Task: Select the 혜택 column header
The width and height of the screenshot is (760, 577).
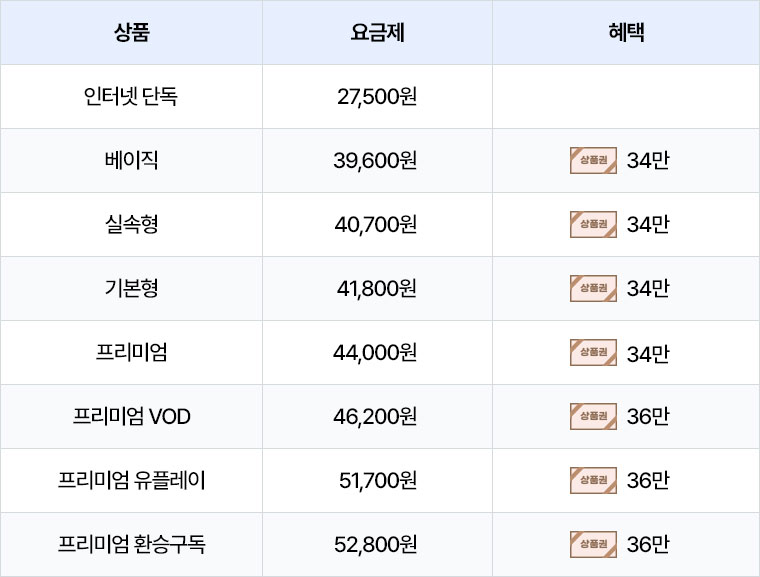Action: point(626,32)
